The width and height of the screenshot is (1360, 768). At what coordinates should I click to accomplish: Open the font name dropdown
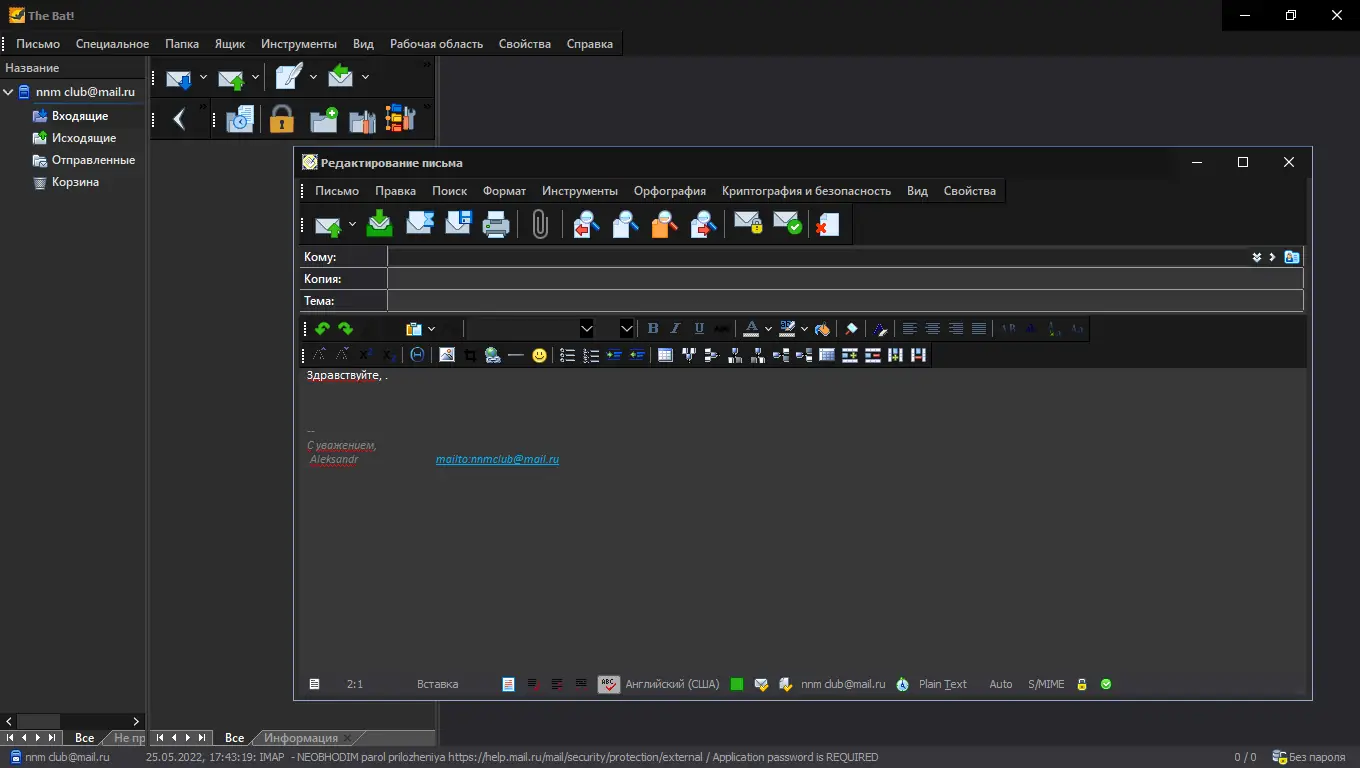tap(587, 328)
